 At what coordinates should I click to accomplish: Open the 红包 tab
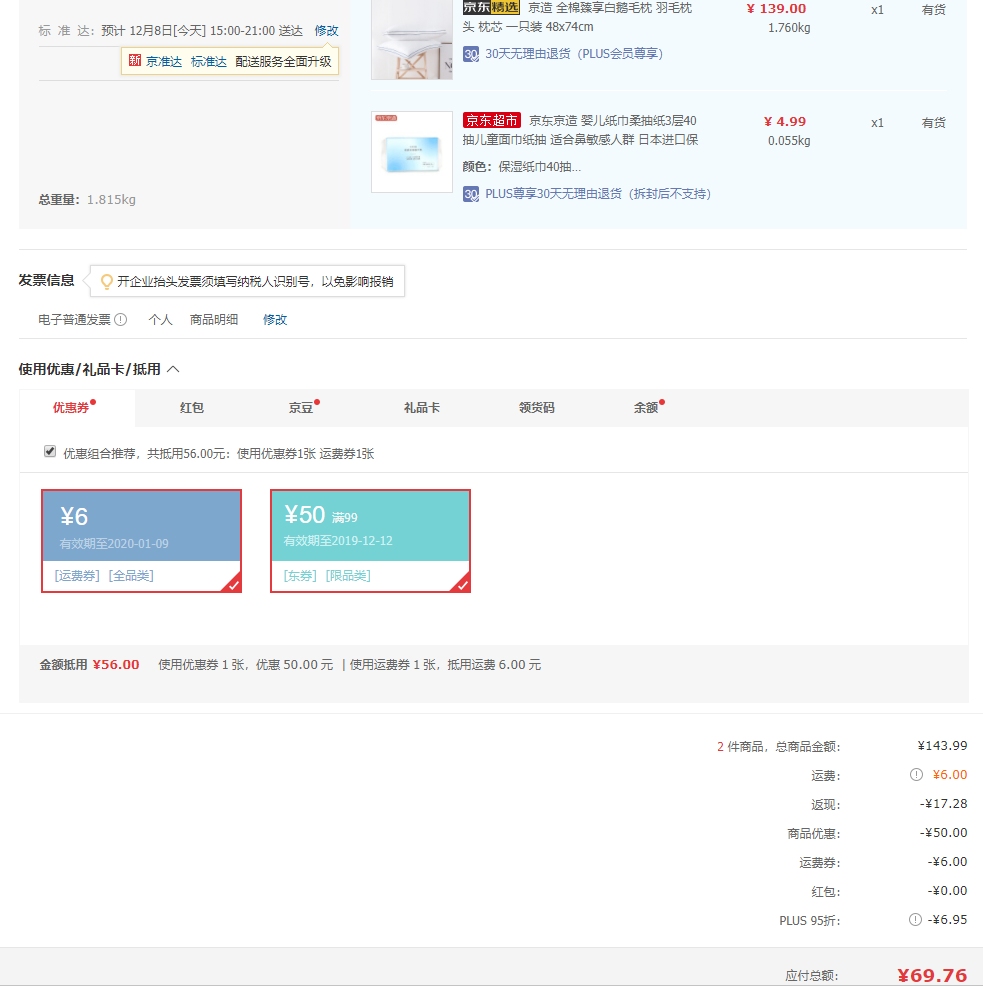(x=192, y=407)
